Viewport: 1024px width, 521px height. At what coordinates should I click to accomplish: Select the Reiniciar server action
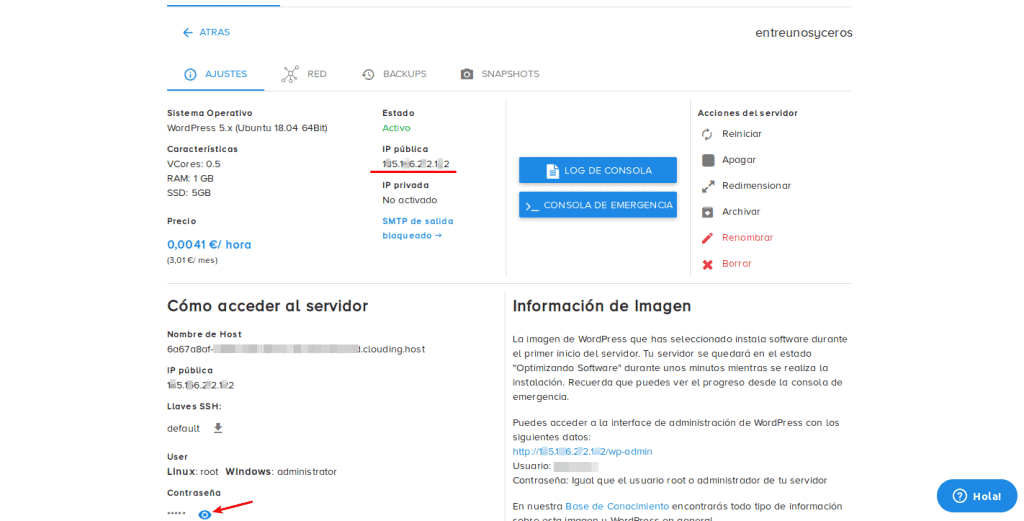pos(742,134)
